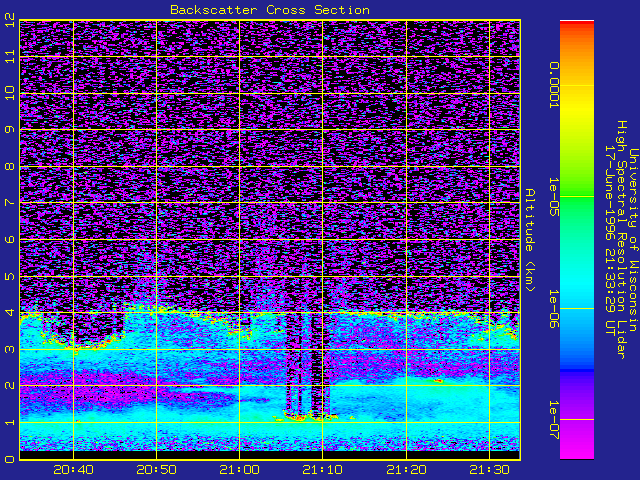Screen dimensions: 640x480
Task: Click altitude label 1 on the axis
Action: pyautogui.click(x=10, y=422)
